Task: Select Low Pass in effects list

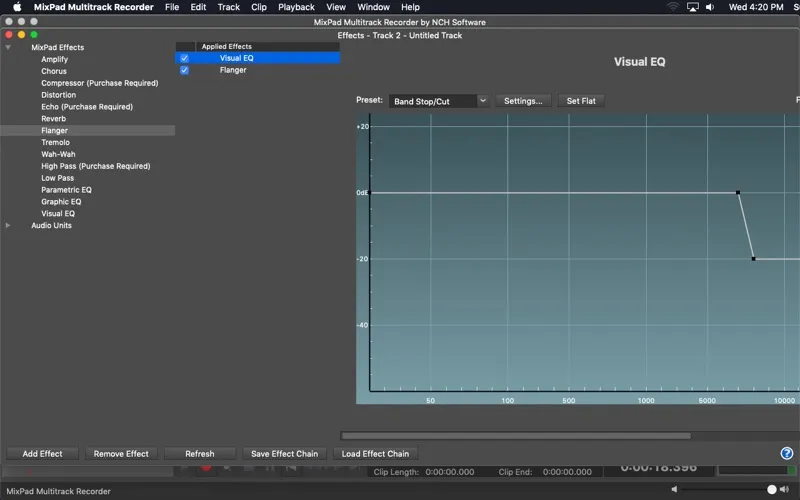Action: click(x=57, y=178)
